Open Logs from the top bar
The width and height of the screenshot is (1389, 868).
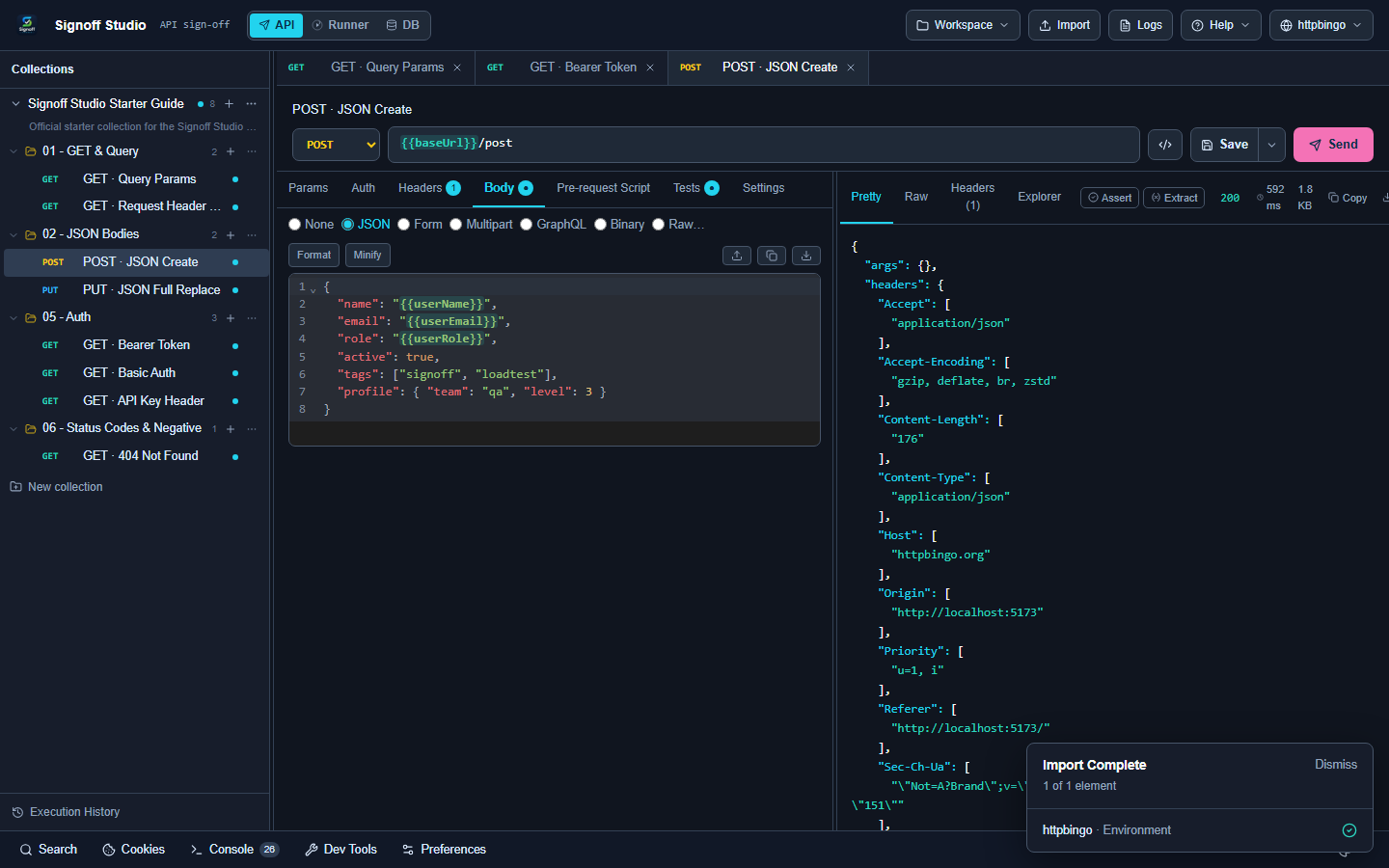click(x=1140, y=25)
